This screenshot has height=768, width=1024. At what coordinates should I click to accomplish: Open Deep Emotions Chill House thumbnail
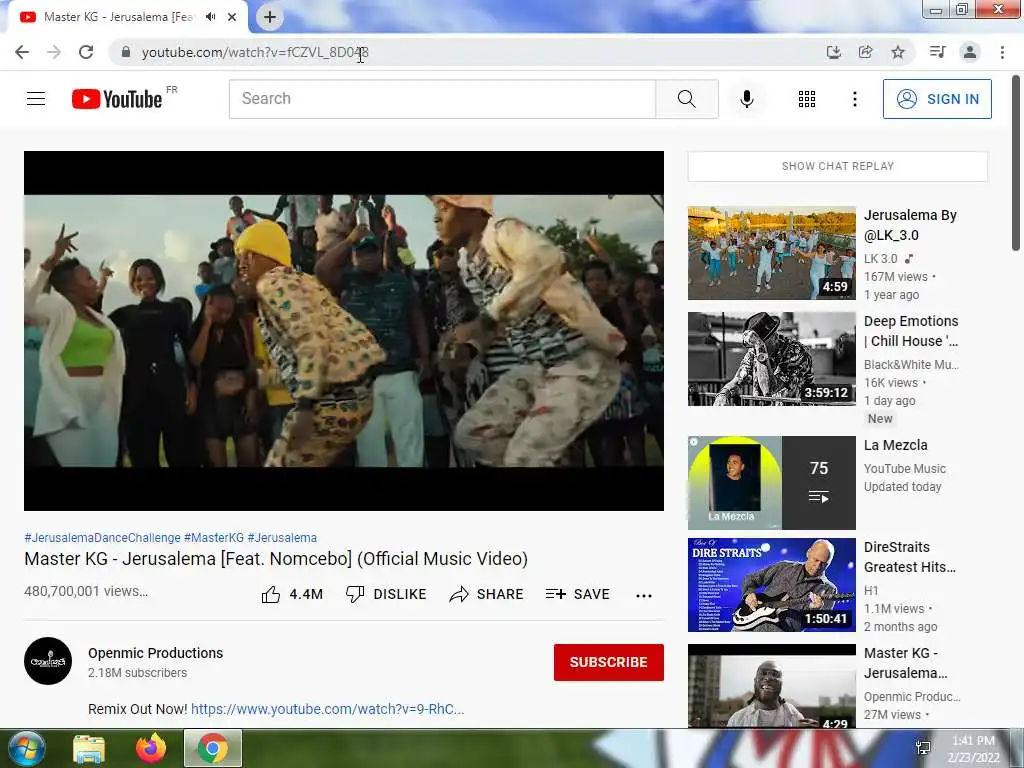pyautogui.click(x=771, y=359)
